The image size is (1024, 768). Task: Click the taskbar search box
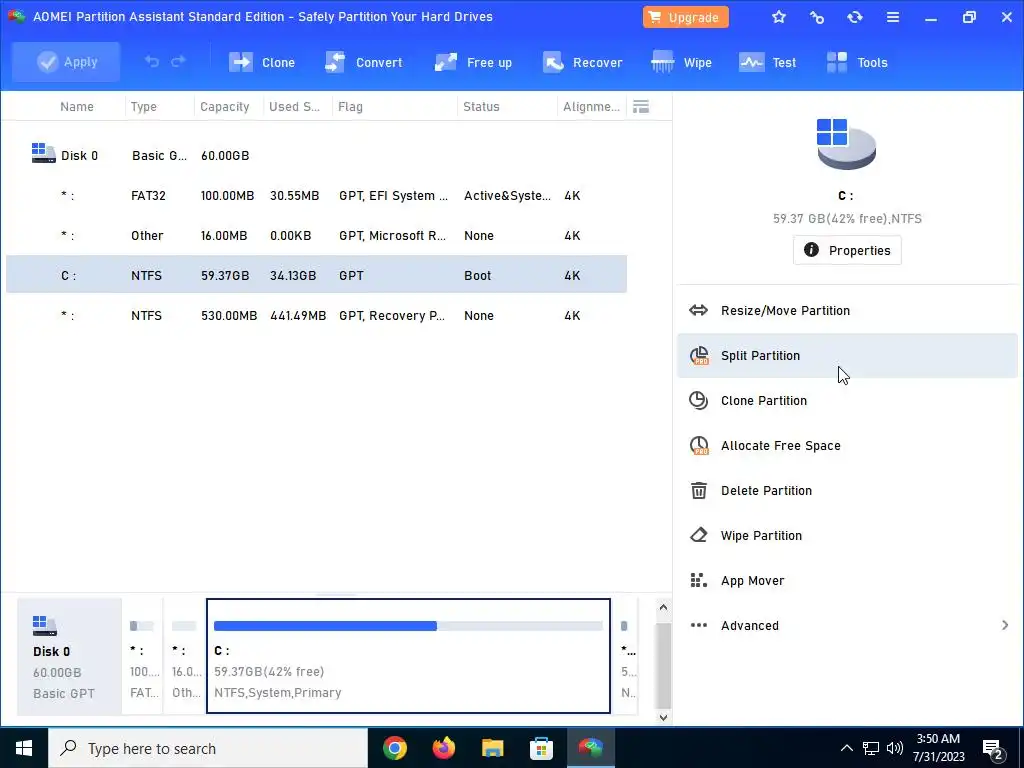click(x=208, y=748)
